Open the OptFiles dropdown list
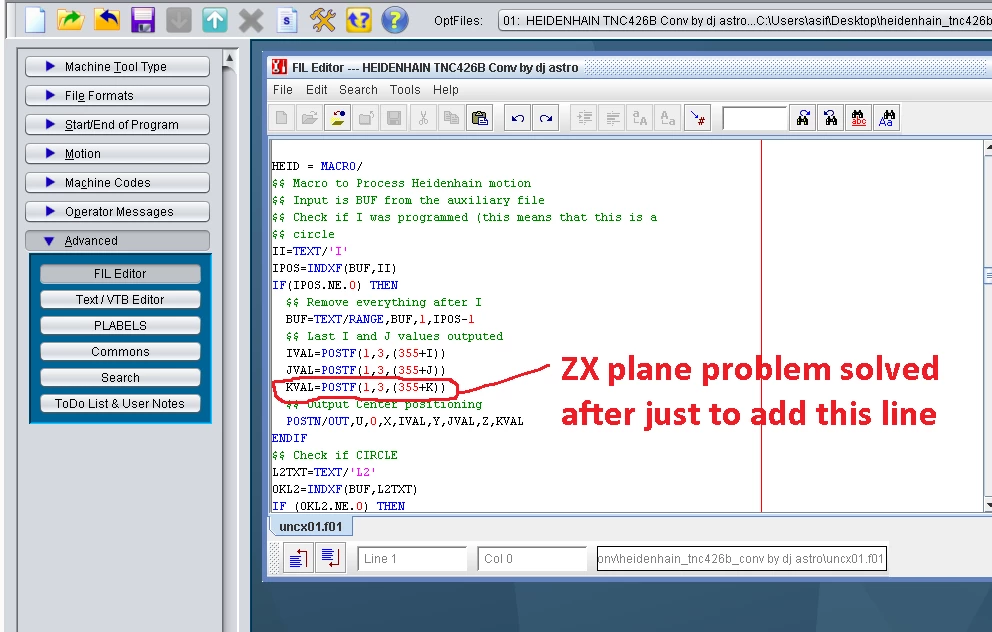The image size is (992, 632). (745, 20)
